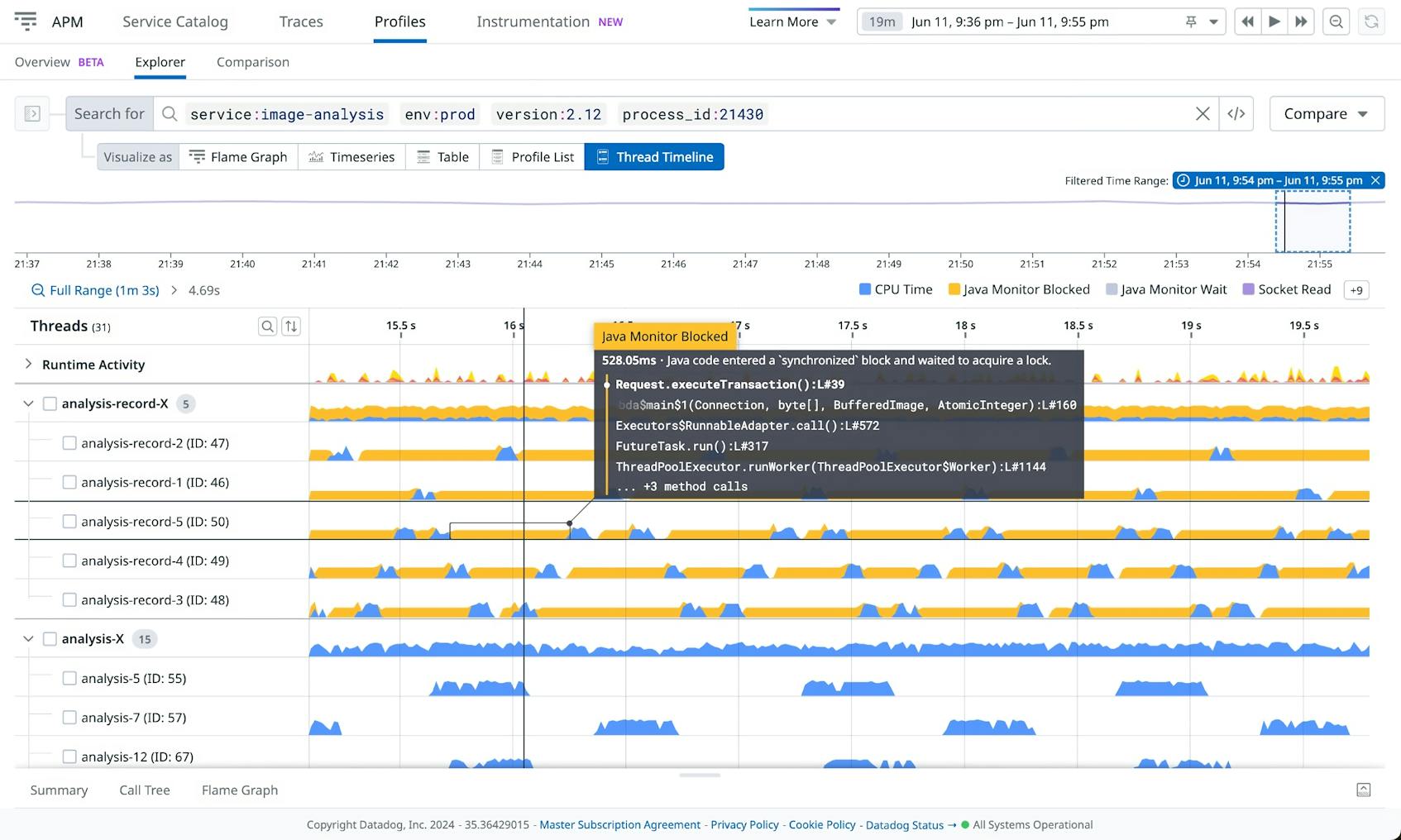1401x840 pixels.
Task: Check the analysis-5 thread checkbox
Action: pyautogui.click(x=69, y=678)
